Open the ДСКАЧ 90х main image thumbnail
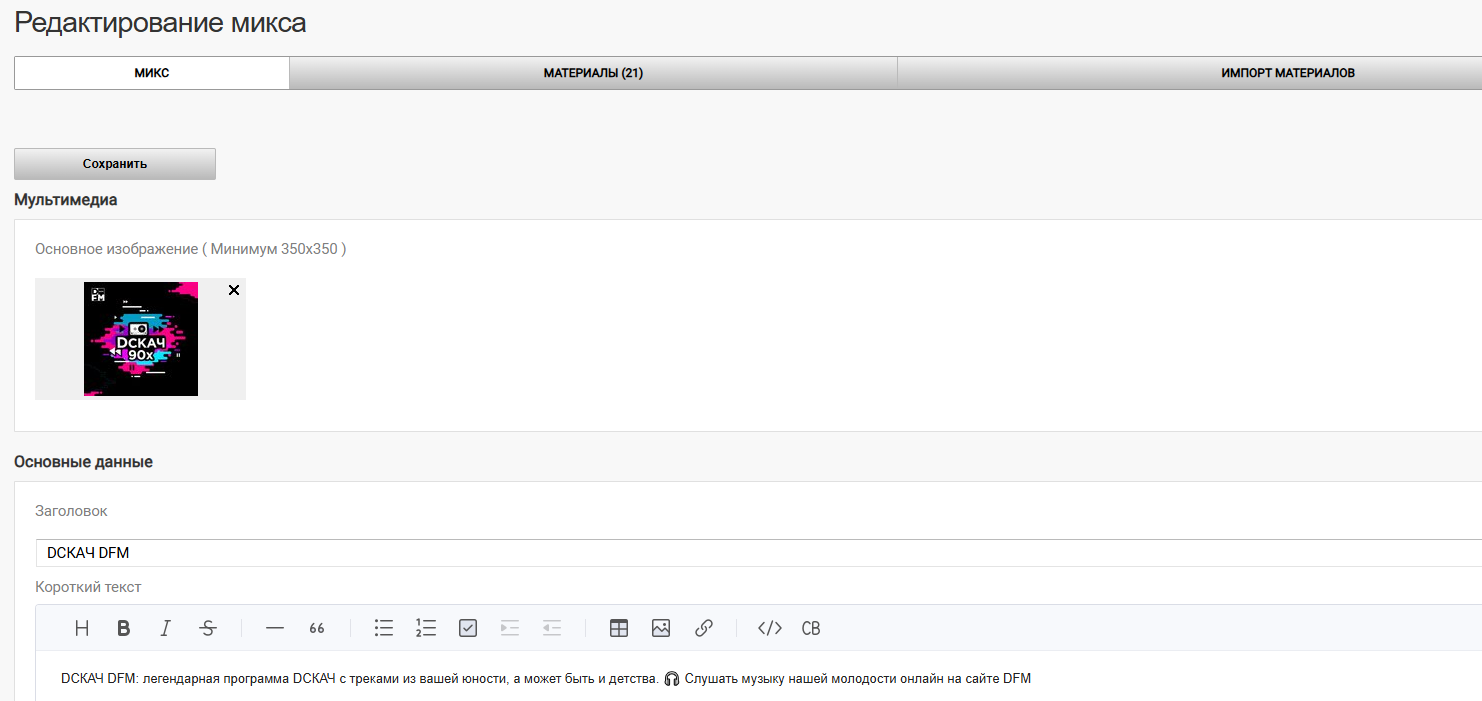Screen dimensions: 1482x701 click(141, 339)
